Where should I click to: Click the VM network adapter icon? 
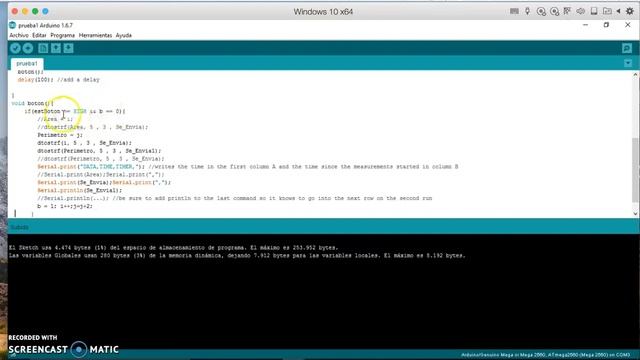point(567,11)
